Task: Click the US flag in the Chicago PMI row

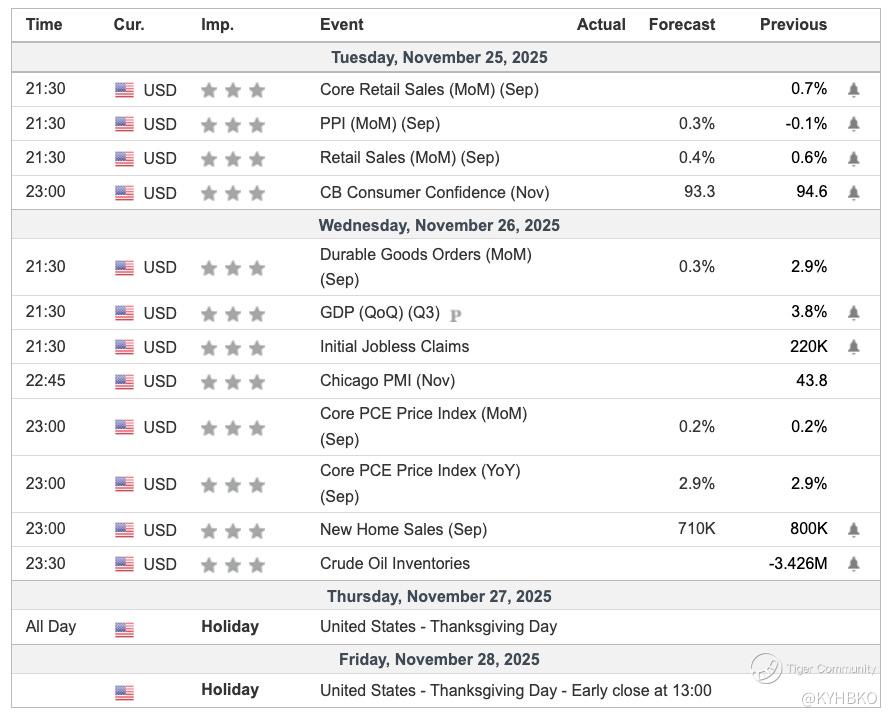Action: click(124, 382)
